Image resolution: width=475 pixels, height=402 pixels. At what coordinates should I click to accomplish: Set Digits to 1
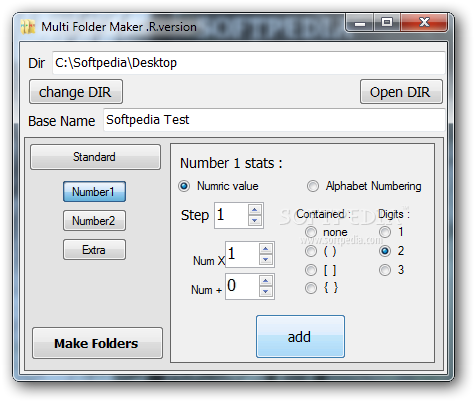tap(385, 232)
